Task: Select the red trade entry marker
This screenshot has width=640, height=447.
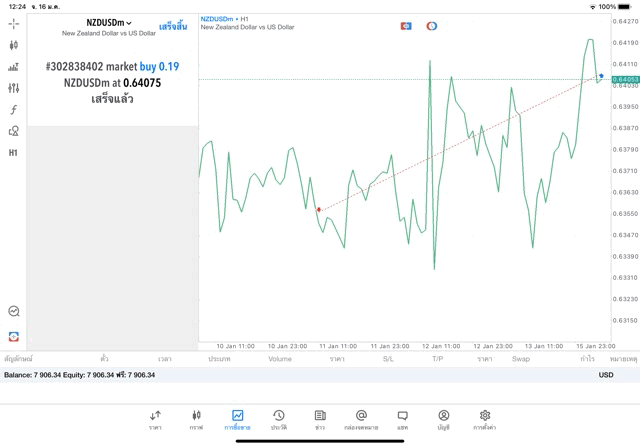Action: coord(319,209)
